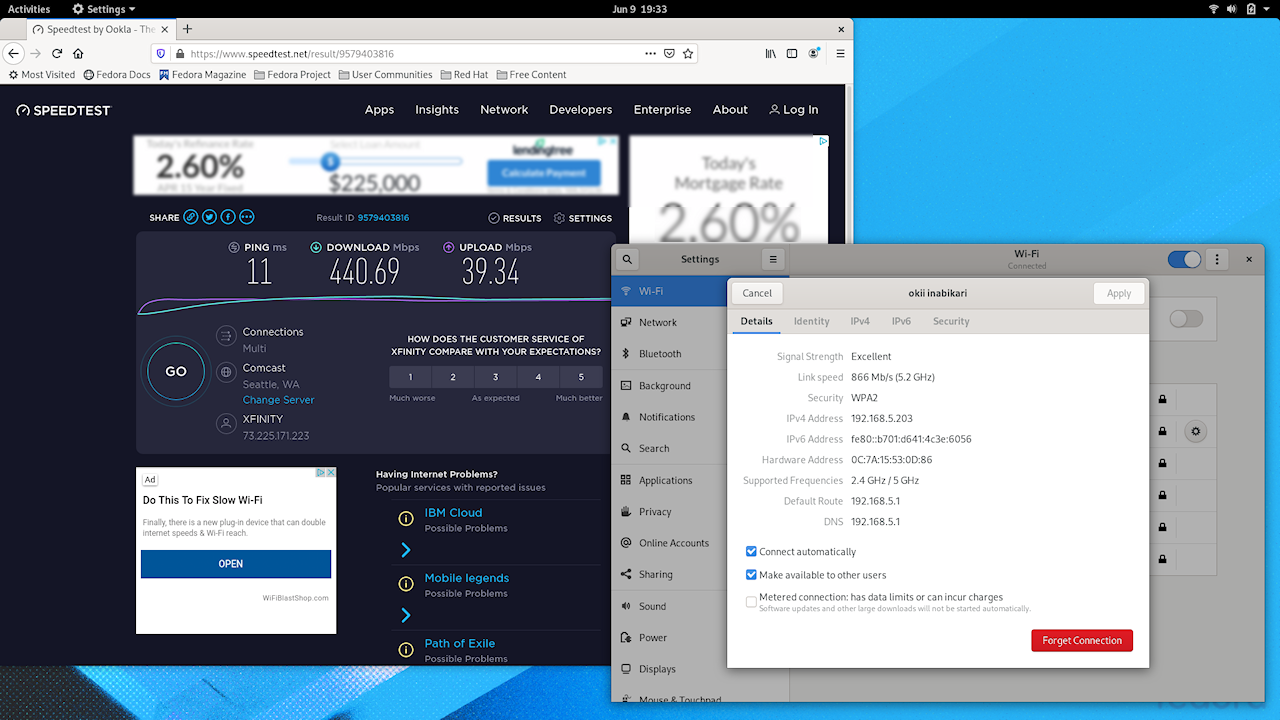Bookmark this page with the star icon
The width and height of the screenshot is (1280, 720).
(x=688, y=53)
